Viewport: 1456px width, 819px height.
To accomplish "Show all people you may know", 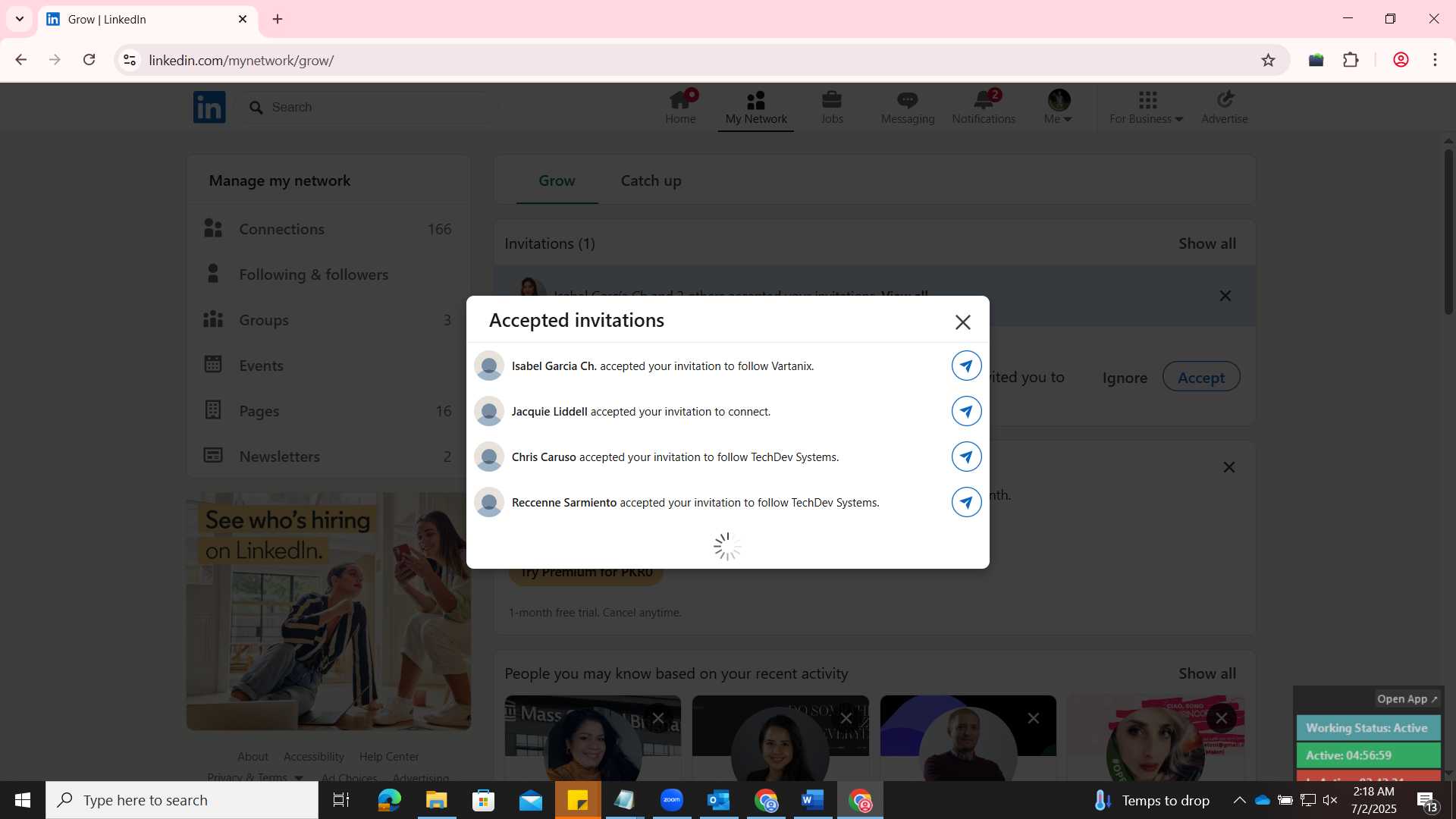I will point(1207,673).
